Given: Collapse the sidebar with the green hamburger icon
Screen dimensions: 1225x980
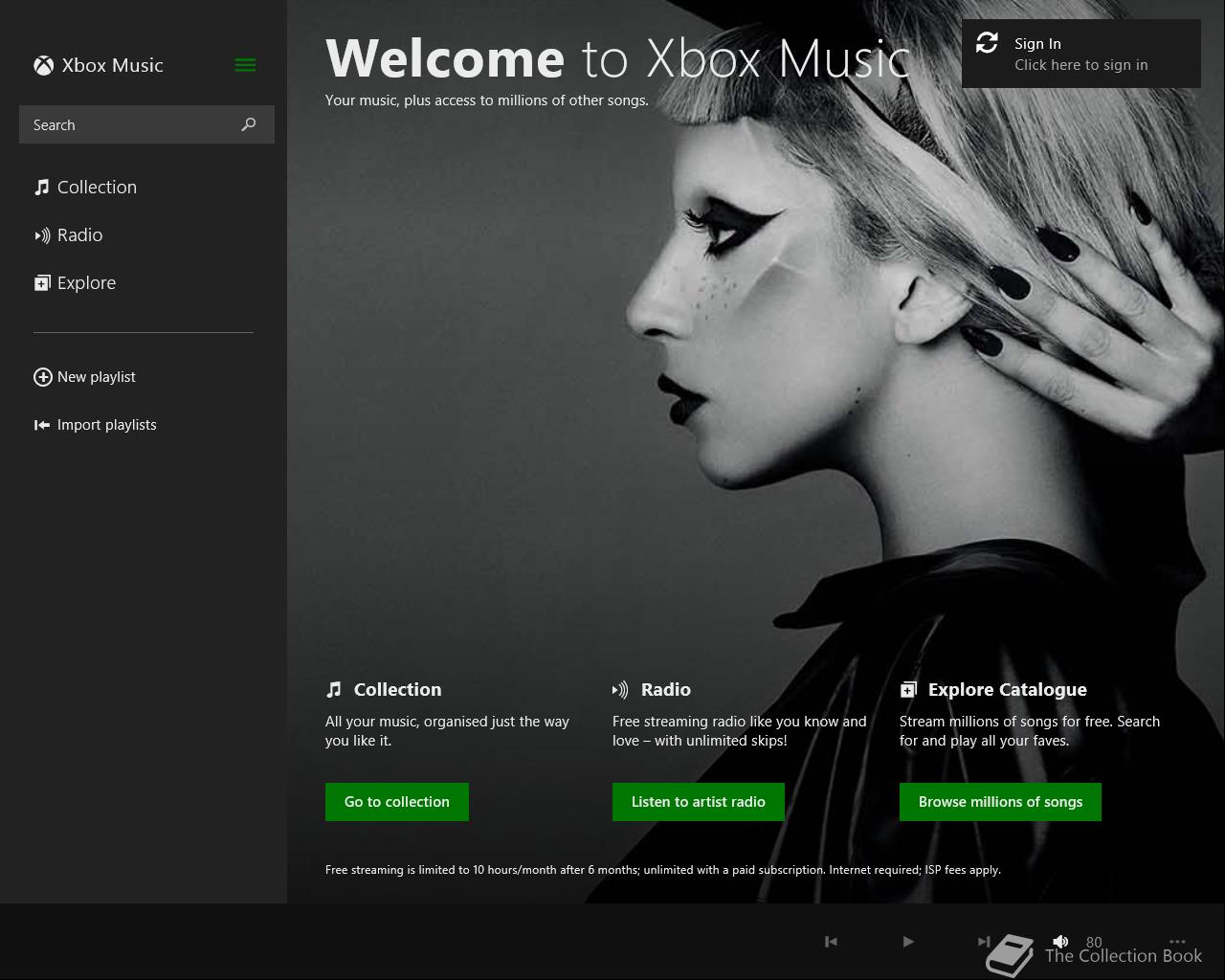Looking at the screenshot, I should pyautogui.click(x=245, y=65).
